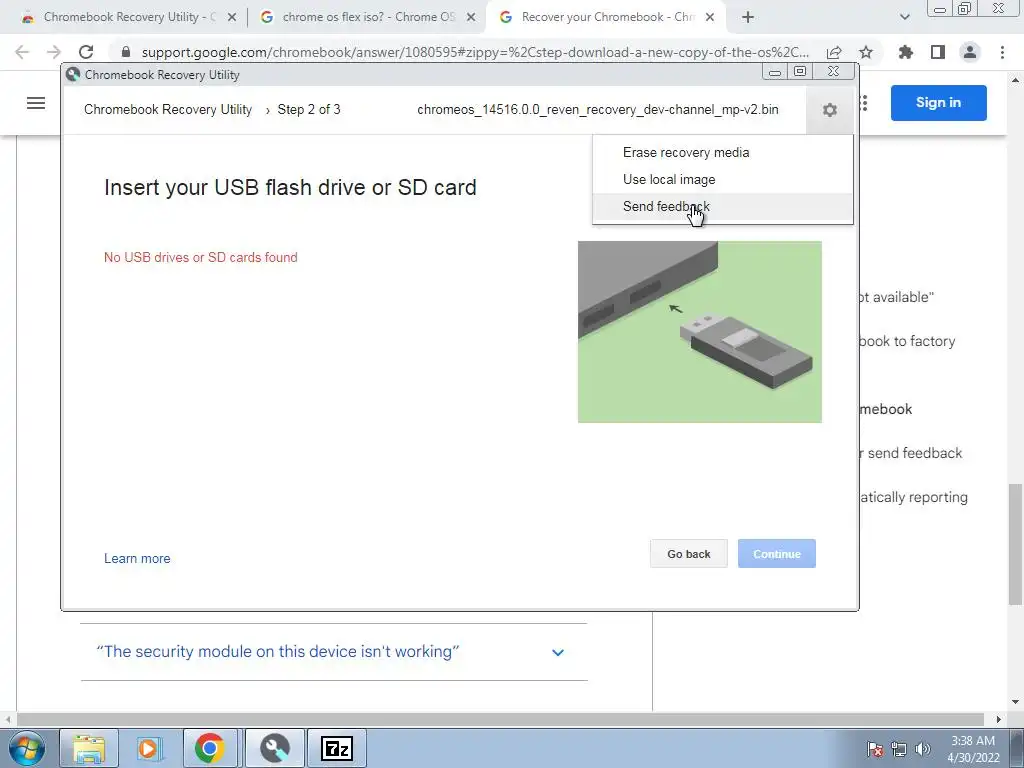Open Chrome three-dot menu

1002,52
